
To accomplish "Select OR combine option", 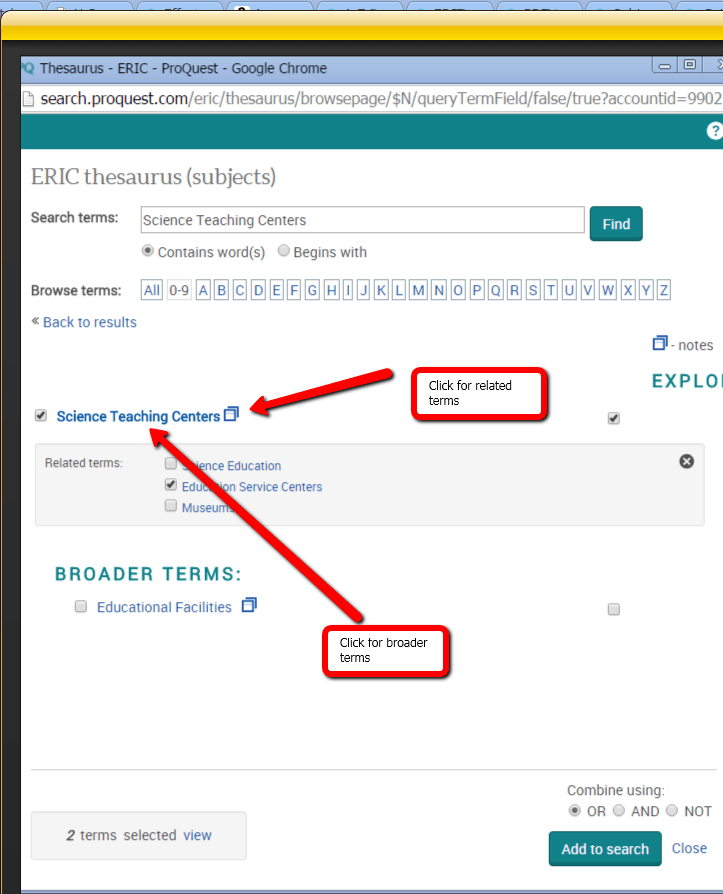I will tap(575, 810).
